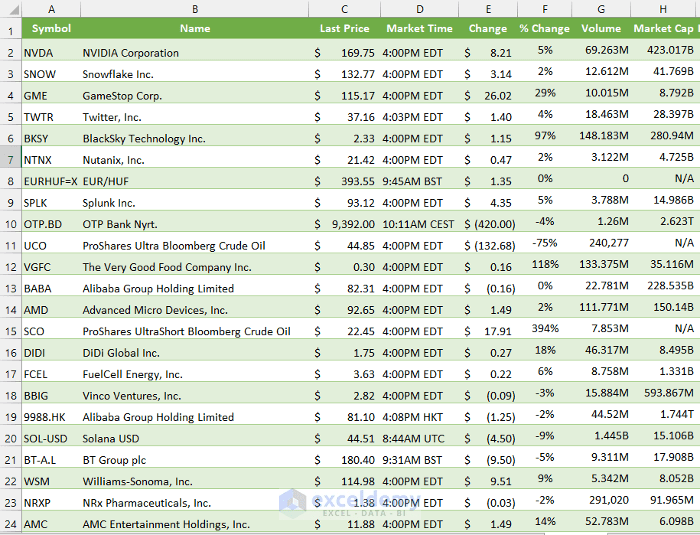Click the Volume header cell
This screenshot has height=535, width=700.
click(x=601, y=28)
